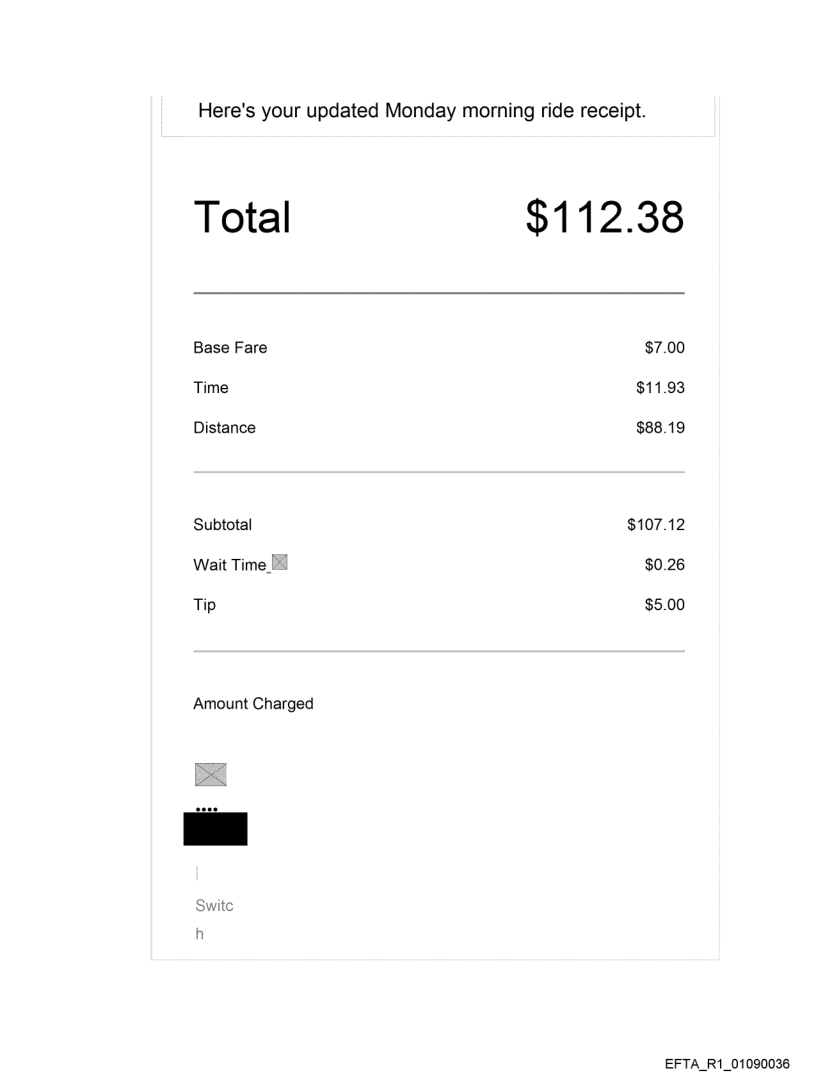Click the blacked-out redaction box

(215, 829)
